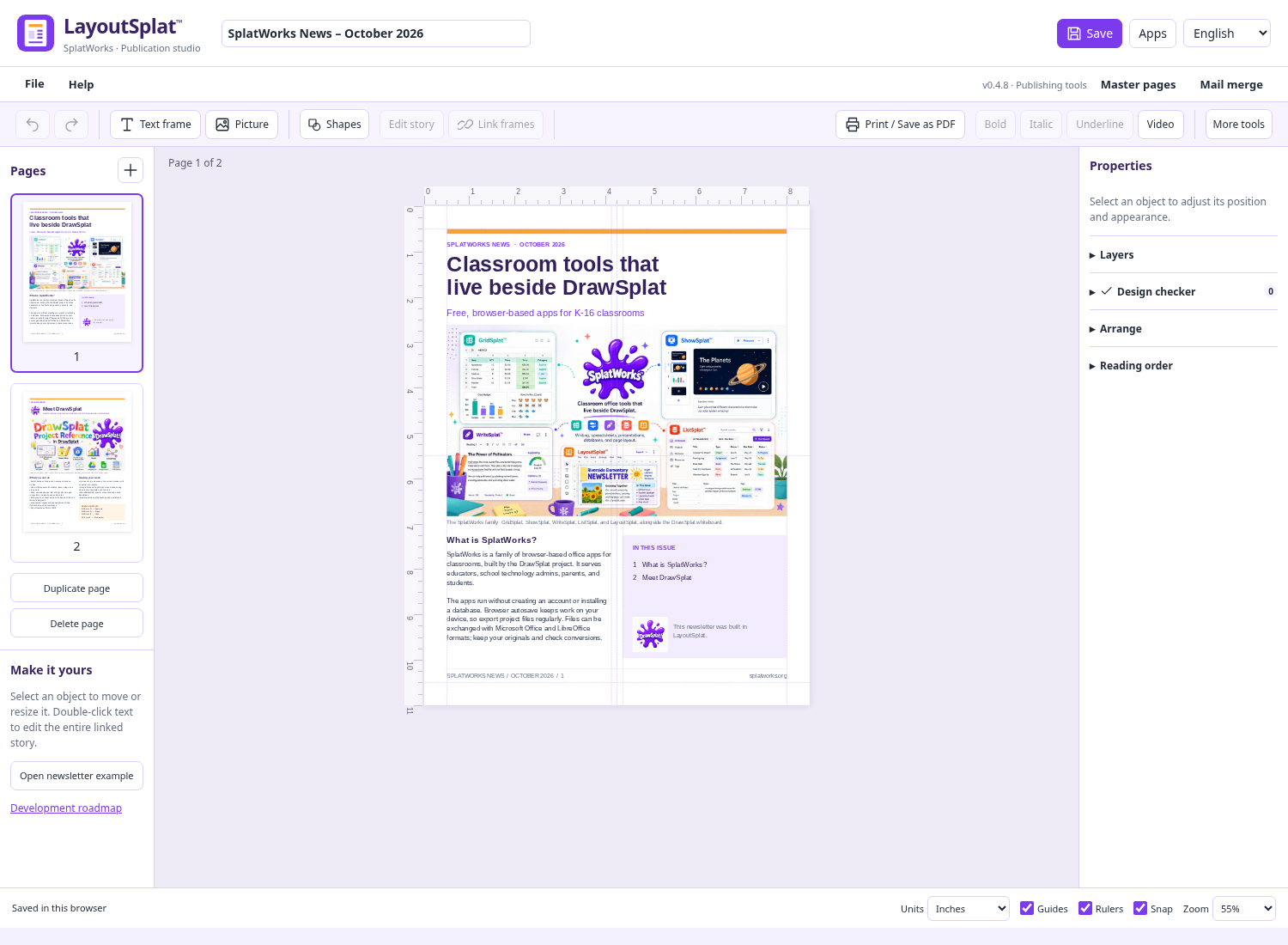Click the undo arrow icon

[33, 125]
